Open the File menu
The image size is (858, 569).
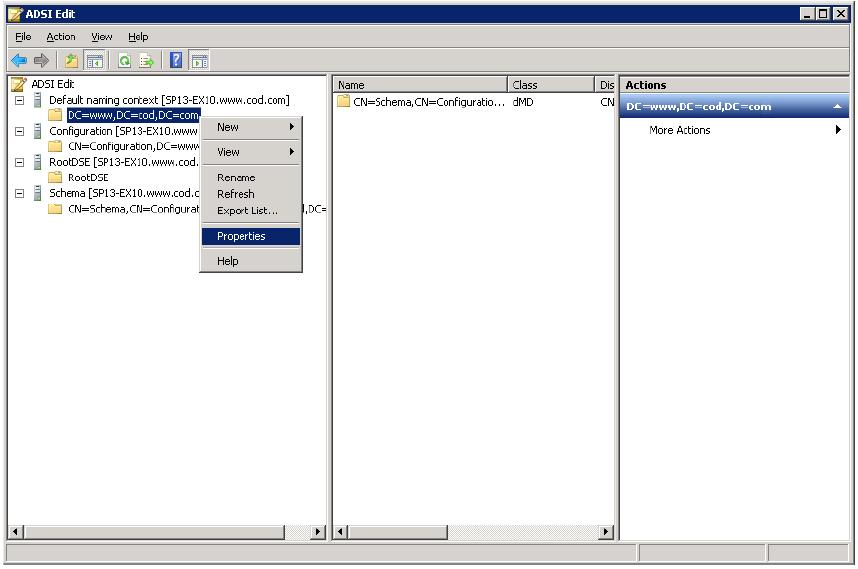click(23, 37)
